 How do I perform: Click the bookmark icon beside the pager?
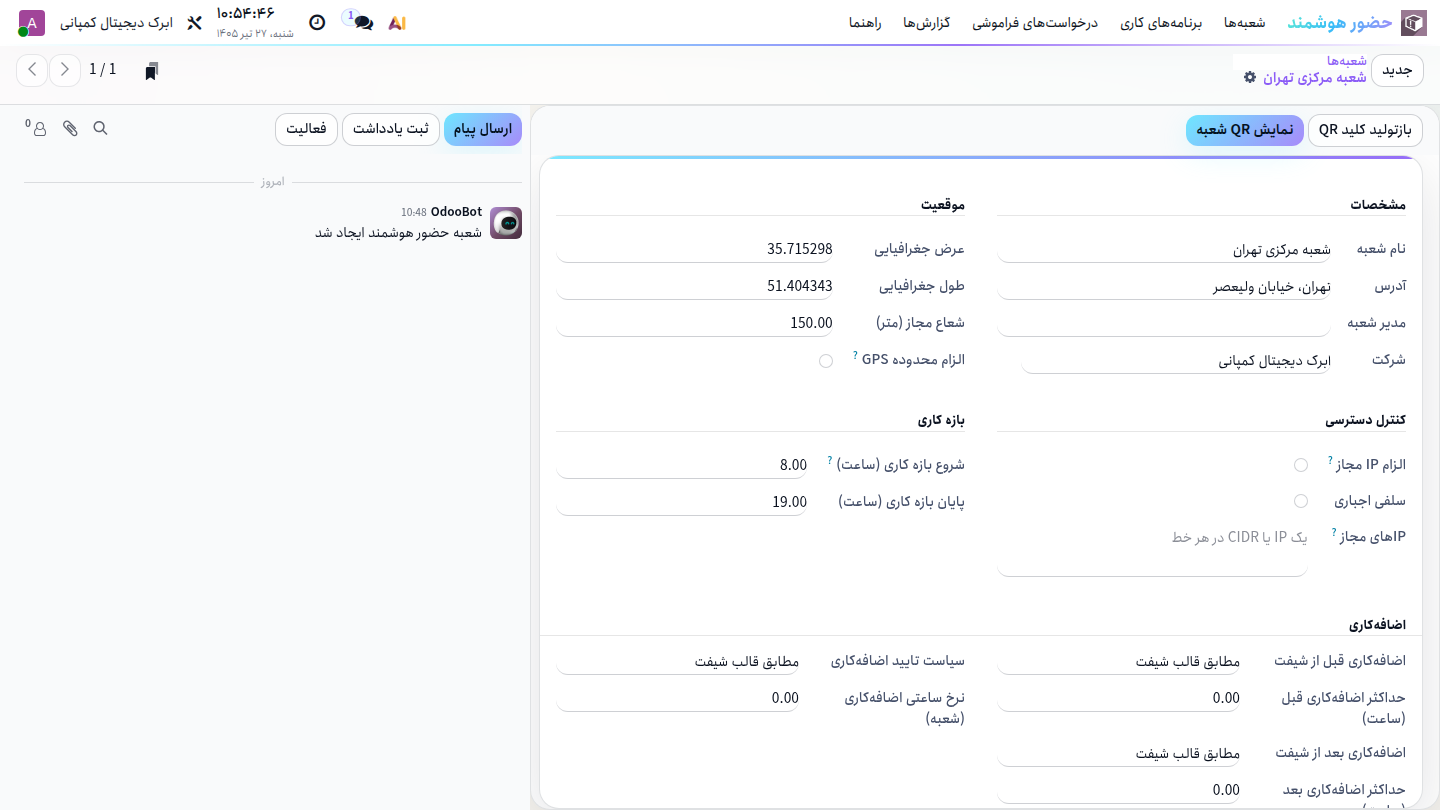[151, 71]
